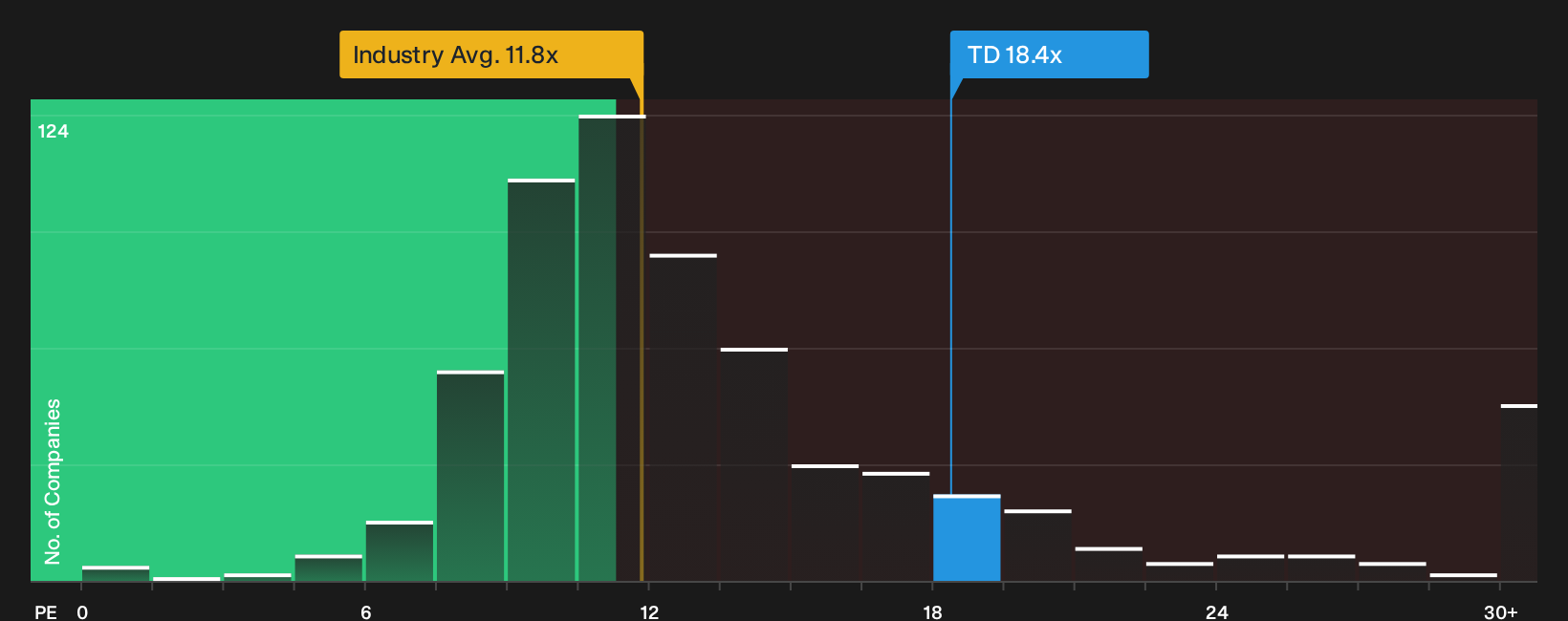Click the tallest bar marked 124
This screenshot has width=1568, height=621.
(612, 349)
